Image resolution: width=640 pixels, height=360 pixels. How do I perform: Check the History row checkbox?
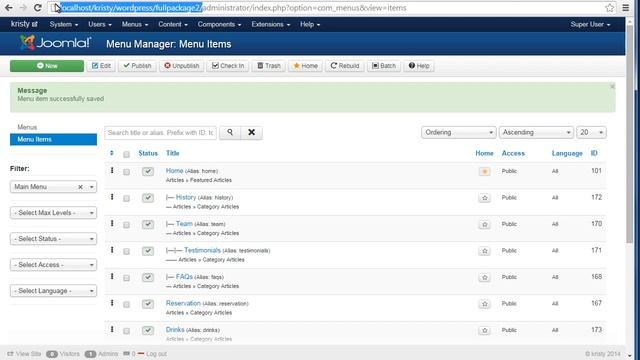point(127,198)
